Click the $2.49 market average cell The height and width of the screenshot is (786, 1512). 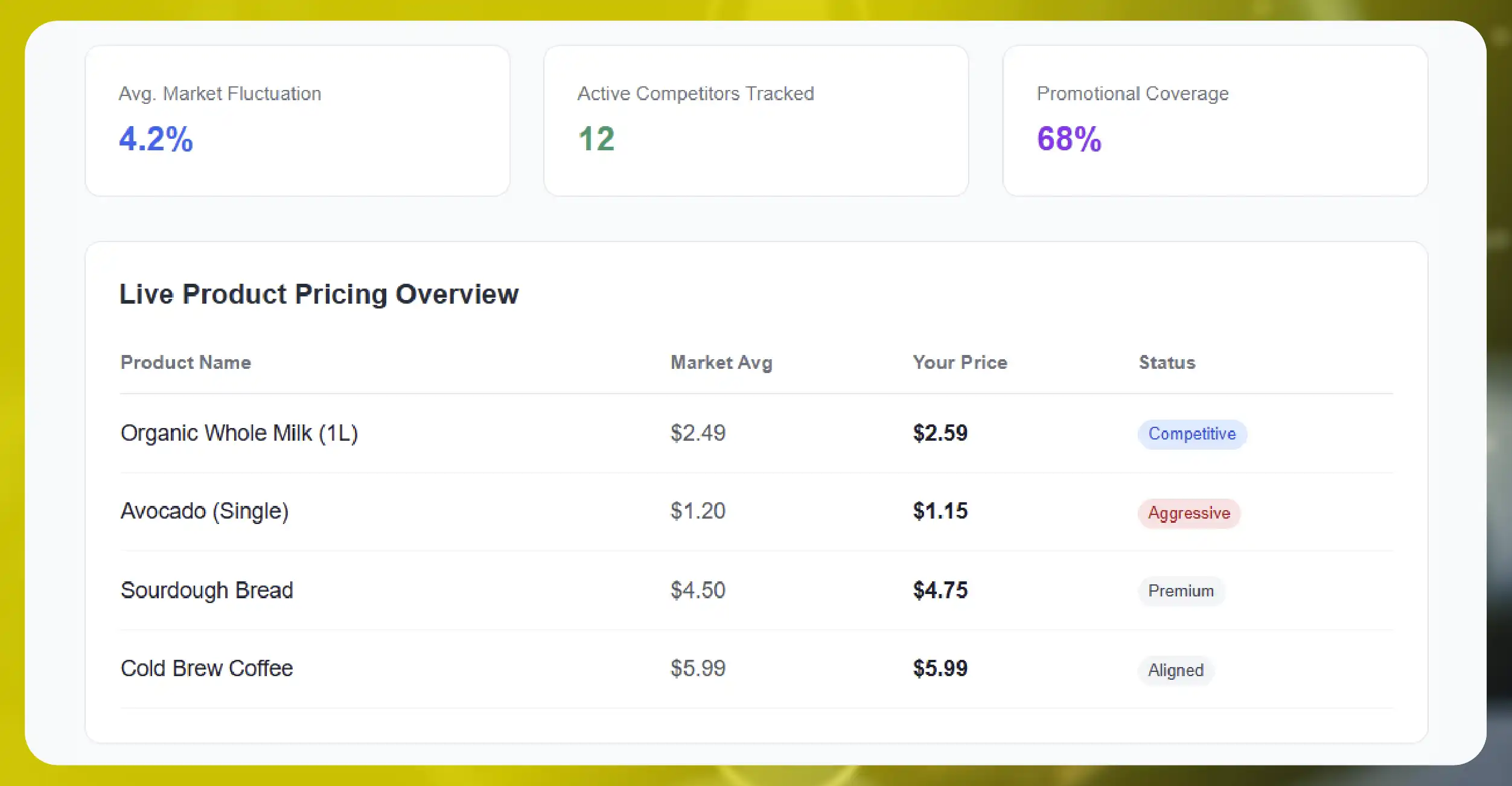click(x=698, y=433)
